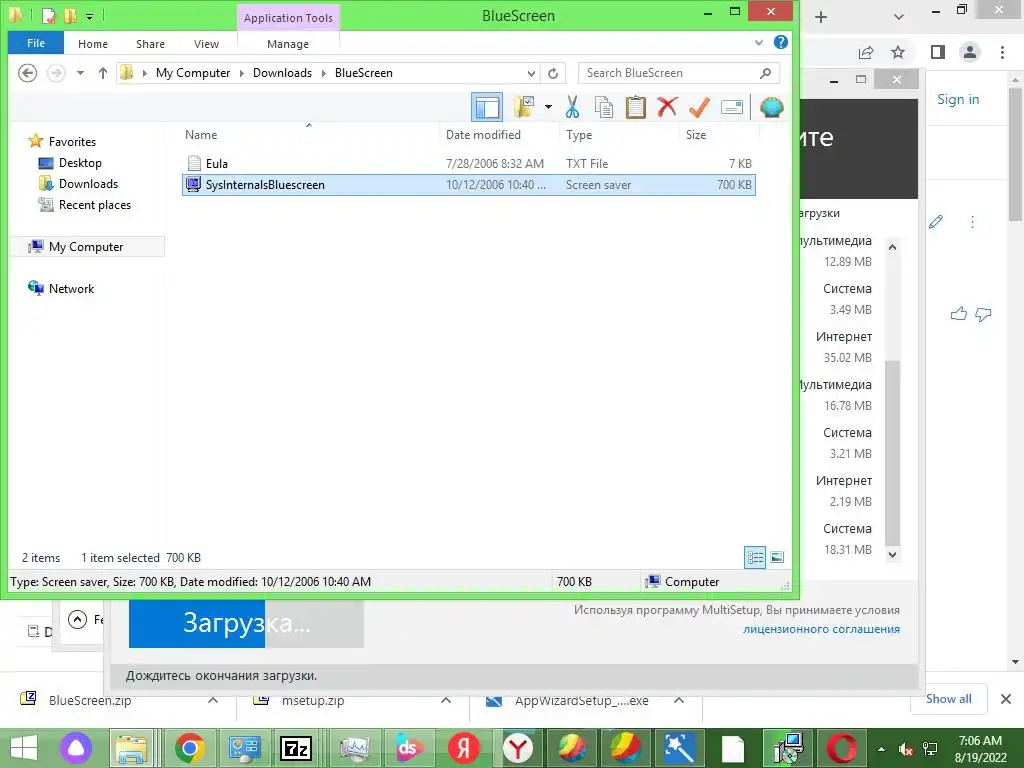Expand address bar history dropdown

pos(532,73)
